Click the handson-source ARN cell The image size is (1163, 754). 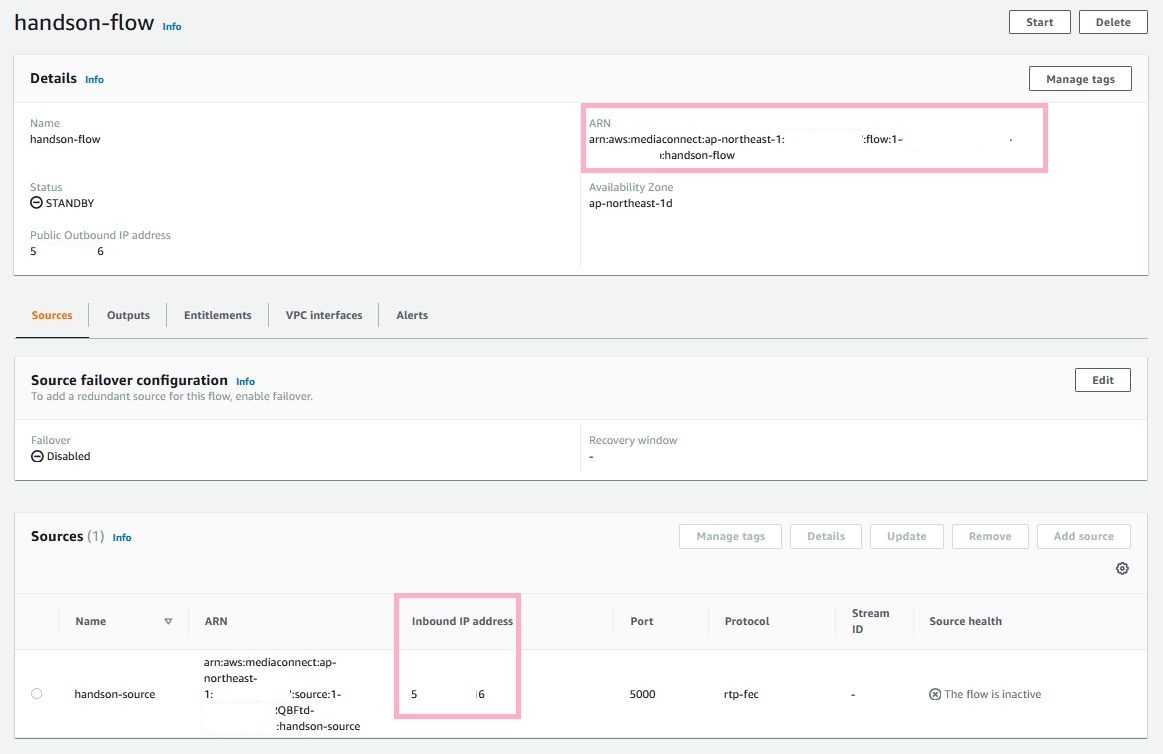(282, 694)
